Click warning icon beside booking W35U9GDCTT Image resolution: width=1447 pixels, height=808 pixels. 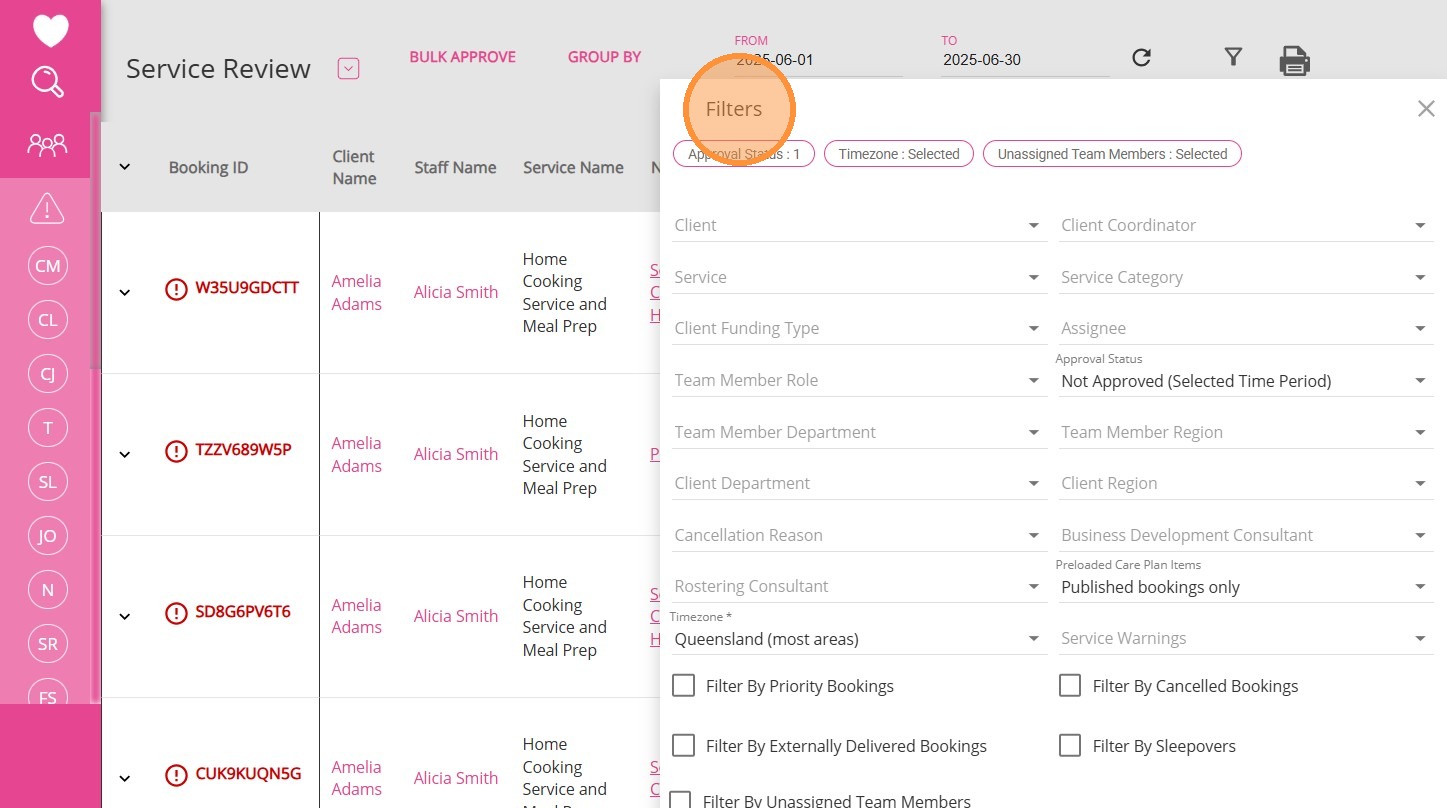point(176,290)
